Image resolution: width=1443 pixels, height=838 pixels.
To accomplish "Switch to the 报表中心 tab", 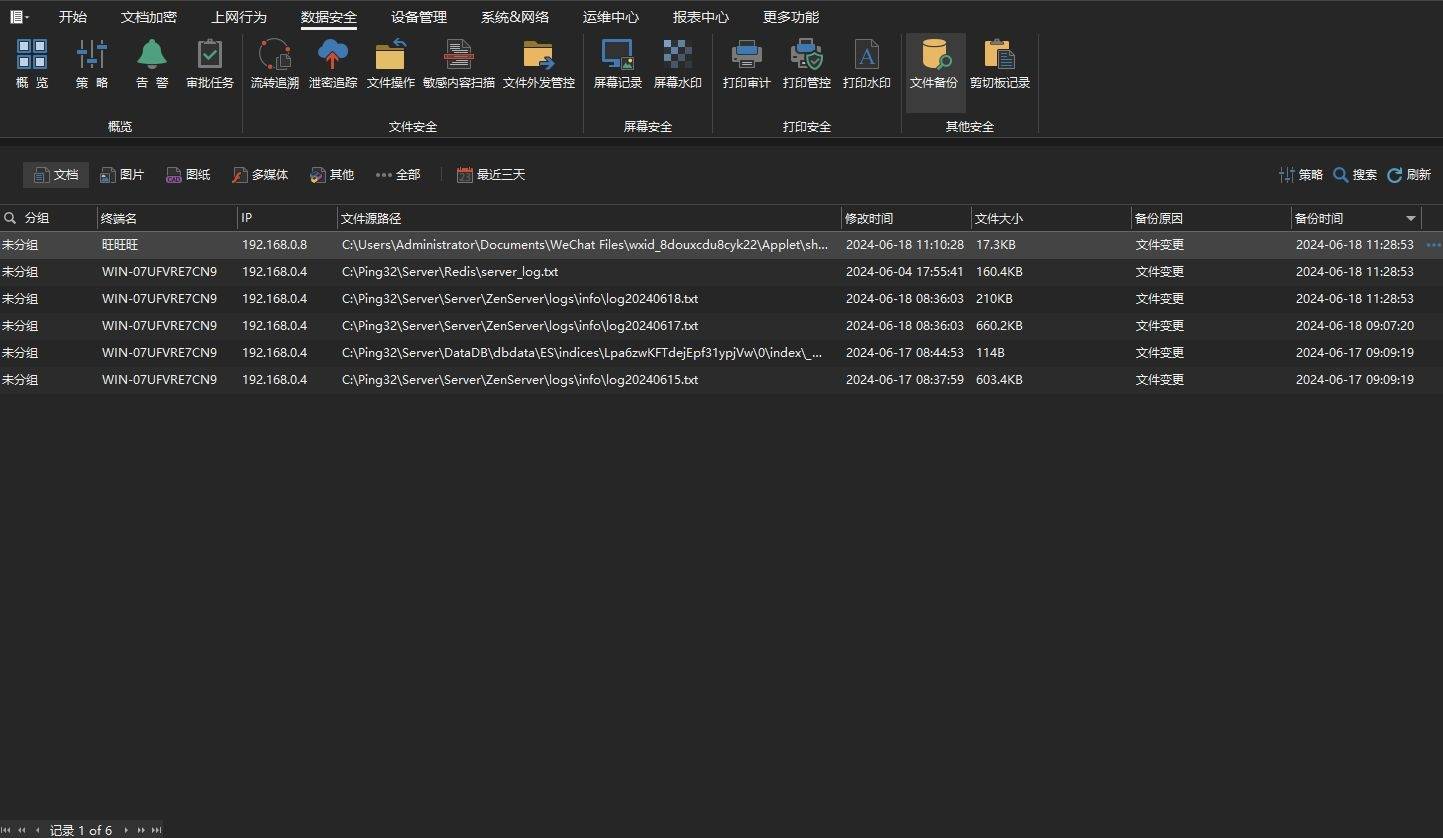I will coord(701,17).
